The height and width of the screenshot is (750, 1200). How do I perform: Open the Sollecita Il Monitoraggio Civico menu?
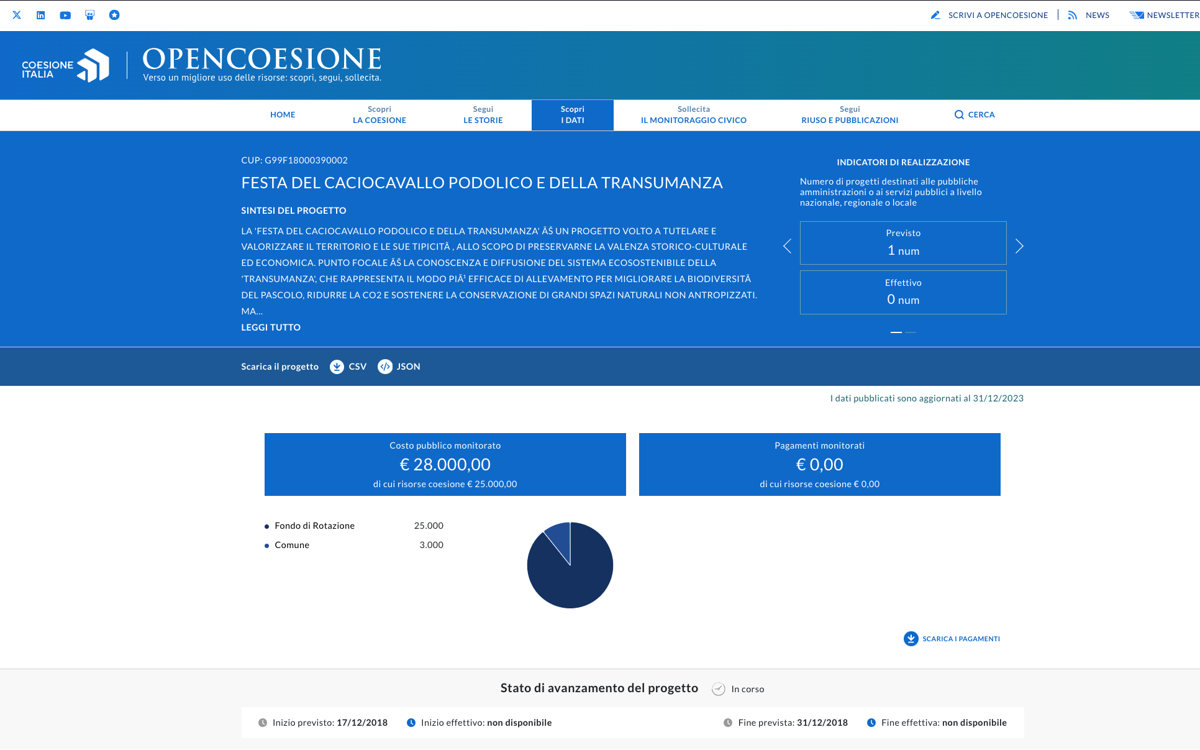click(693, 115)
